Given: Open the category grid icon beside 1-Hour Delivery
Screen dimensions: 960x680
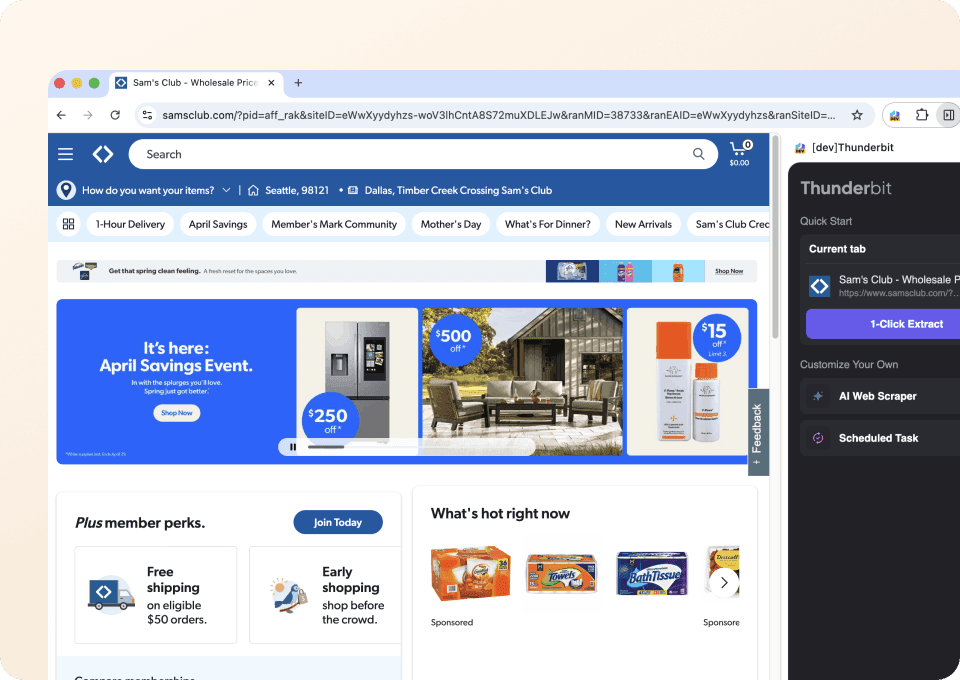Looking at the screenshot, I should tap(68, 224).
